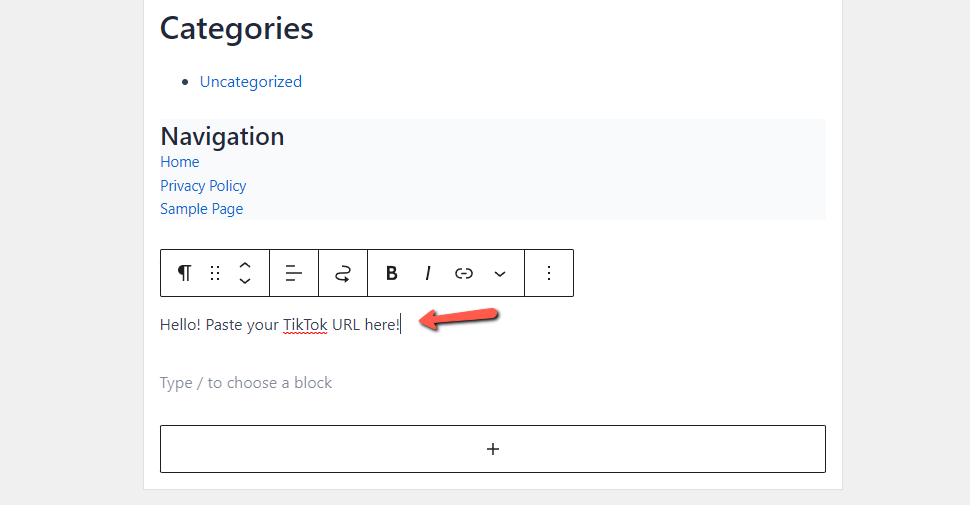The height and width of the screenshot is (505, 970).
Task: Click the block drag handle icon
Action: pos(215,273)
